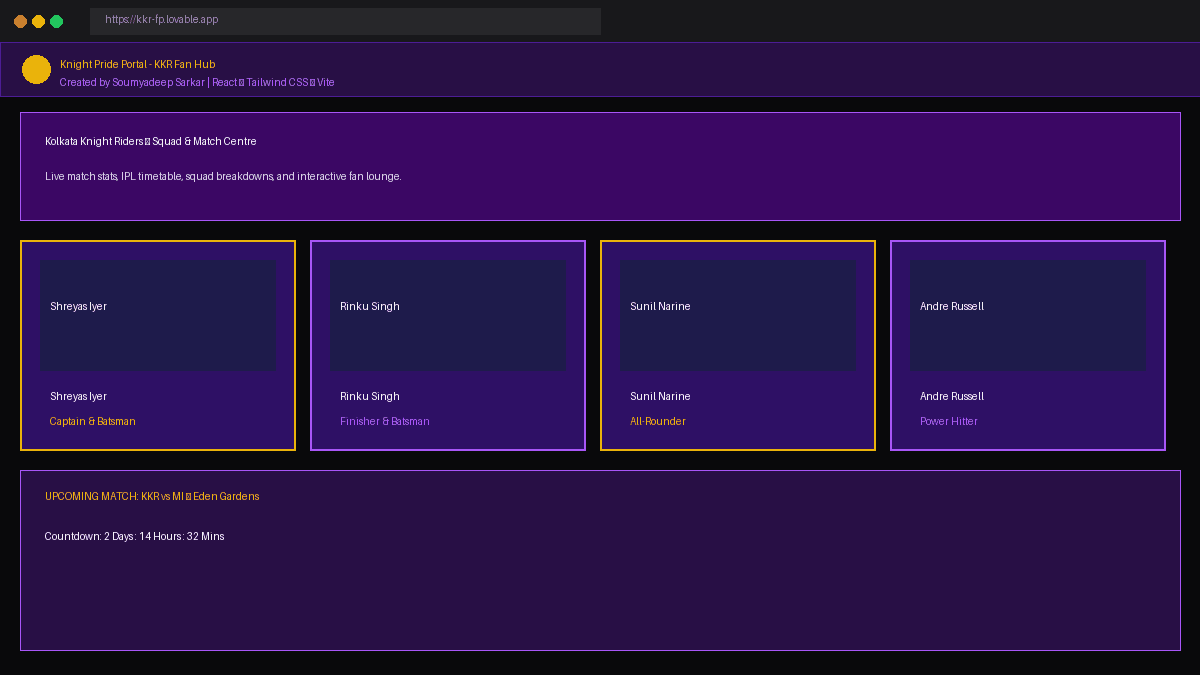Click the green maximize window dot
Image resolution: width=1200 pixels, height=675 pixels.
(x=56, y=21)
